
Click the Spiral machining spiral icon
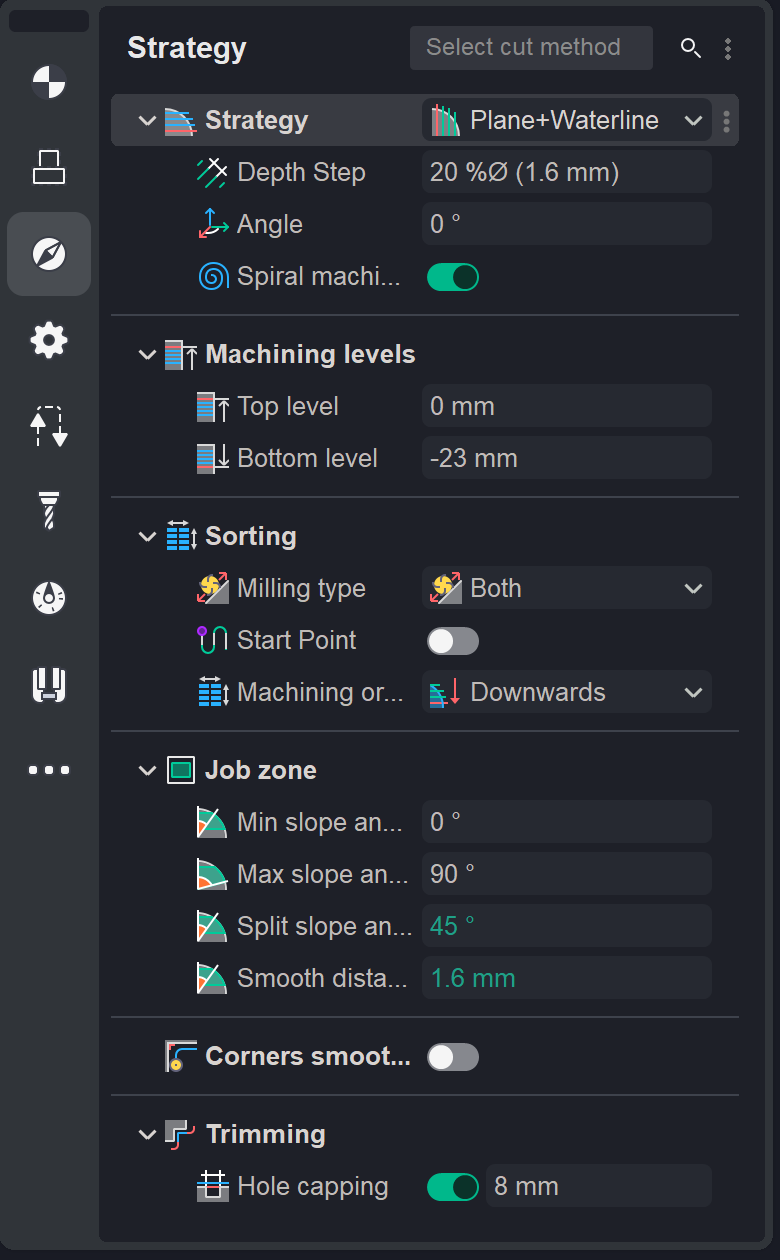point(213,276)
